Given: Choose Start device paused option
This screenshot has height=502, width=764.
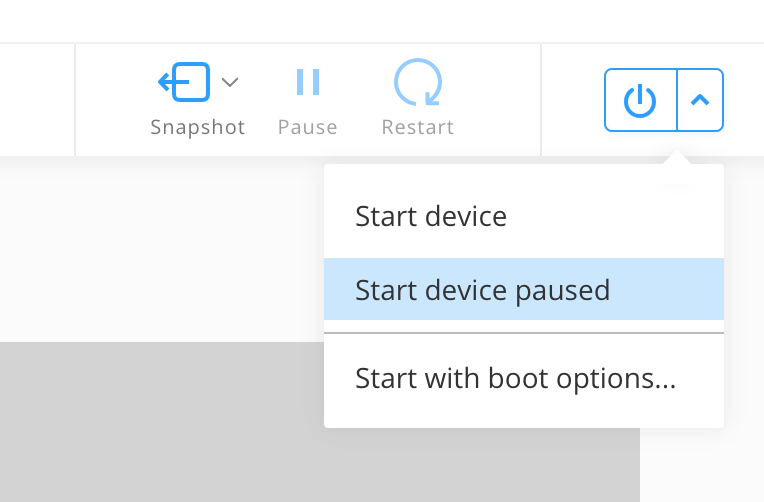Looking at the screenshot, I should point(482,290).
